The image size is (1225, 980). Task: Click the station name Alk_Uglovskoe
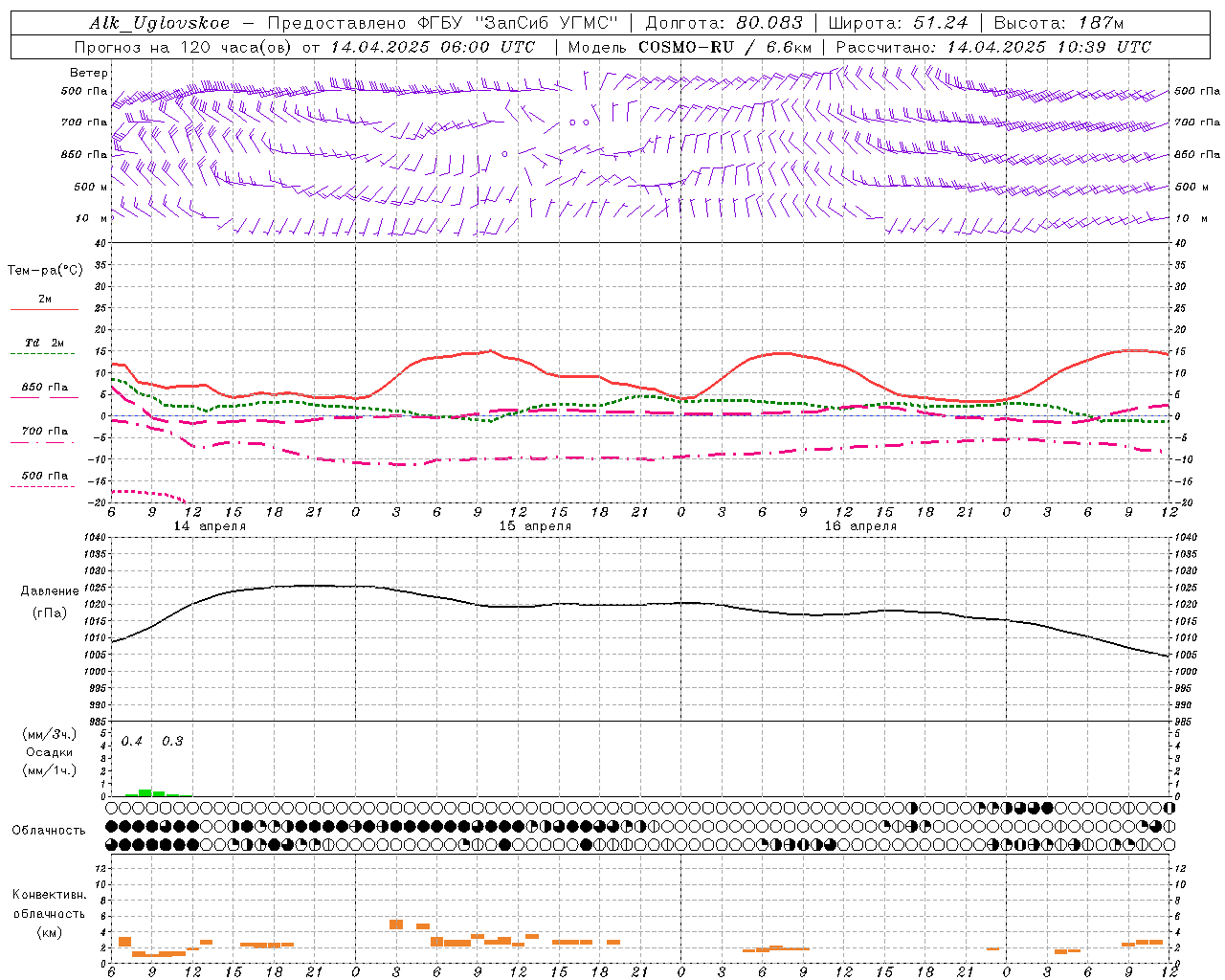(160, 23)
